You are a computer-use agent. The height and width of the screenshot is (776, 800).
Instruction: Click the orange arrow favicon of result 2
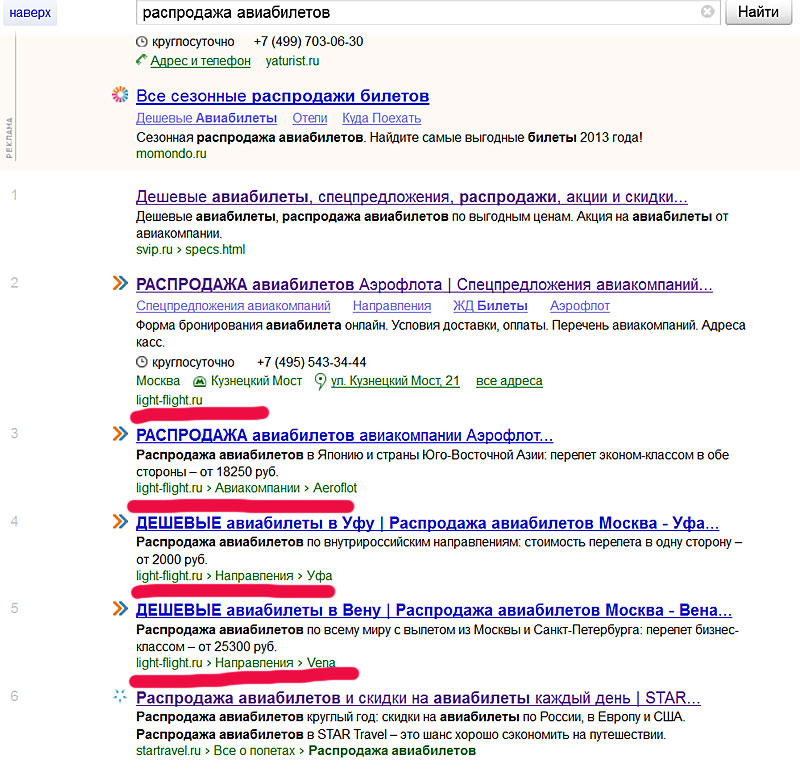tap(120, 284)
